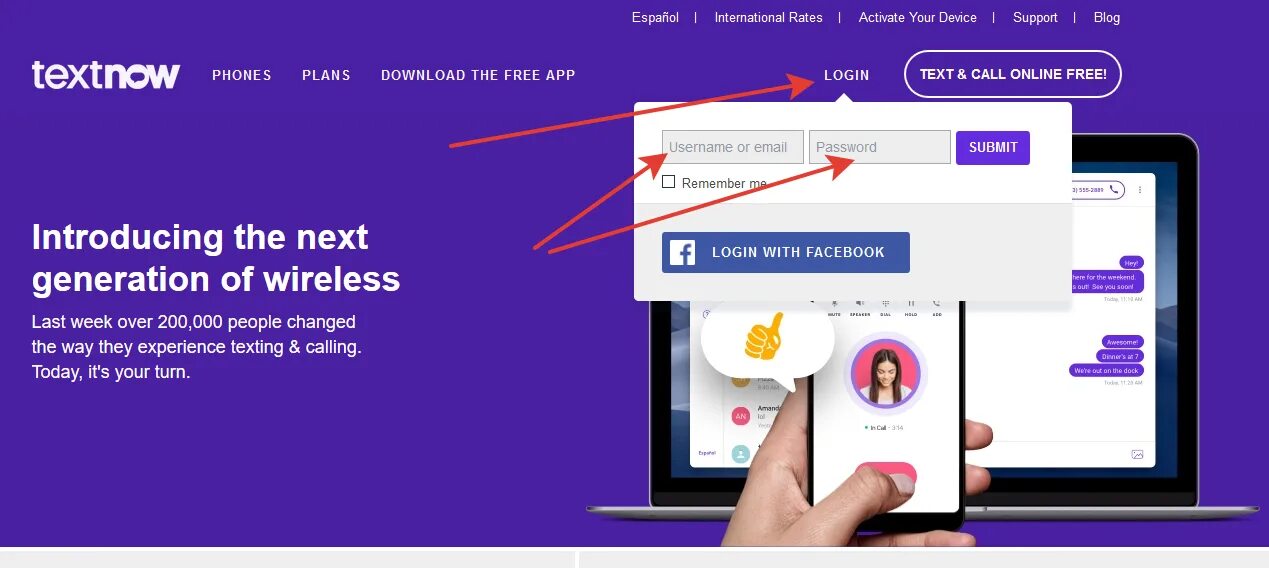Click the attach image icon in laptop chat

click(1137, 454)
